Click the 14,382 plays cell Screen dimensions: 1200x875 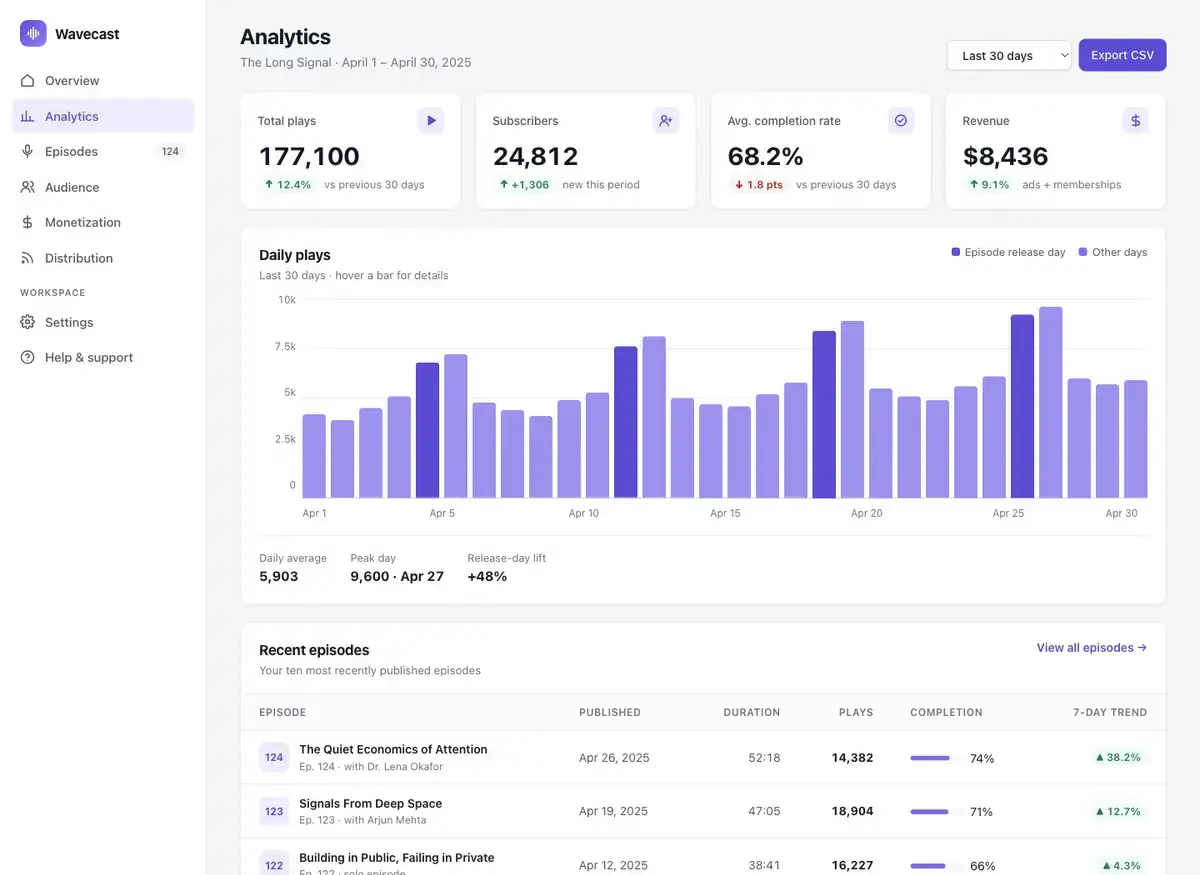[x=852, y=757]
